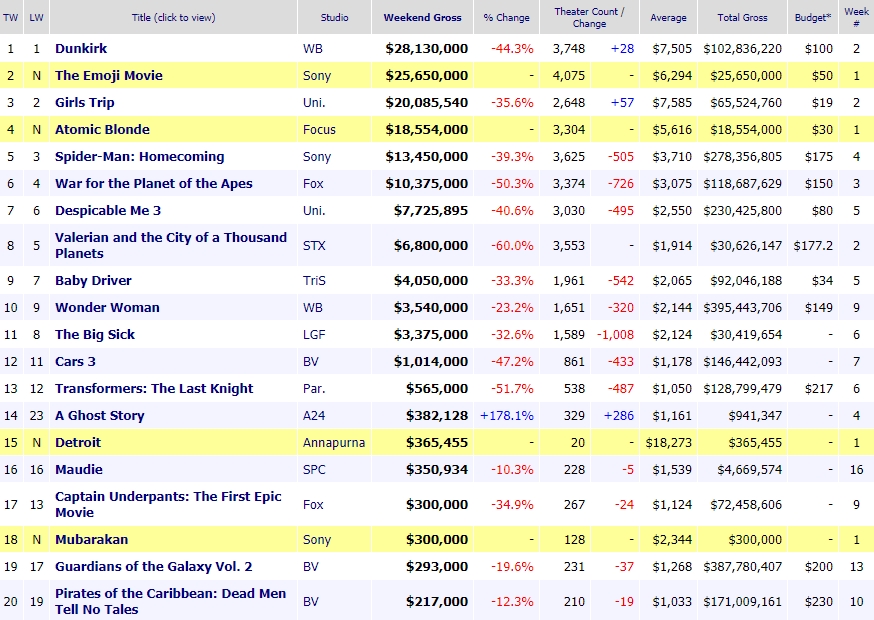
Task: Sort by the Week # column header
Action: click(x=856, y=17)
